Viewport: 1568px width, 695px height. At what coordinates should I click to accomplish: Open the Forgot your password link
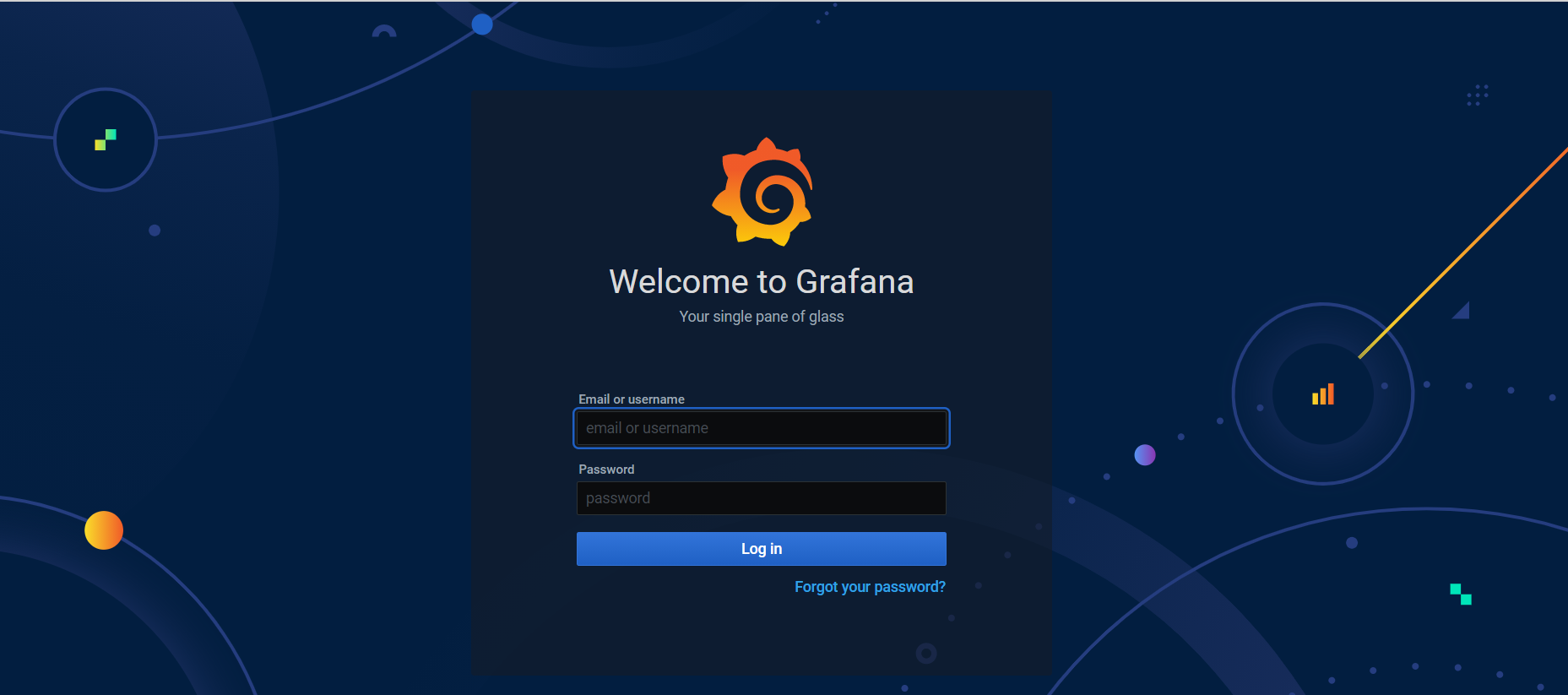pos(870,587)
